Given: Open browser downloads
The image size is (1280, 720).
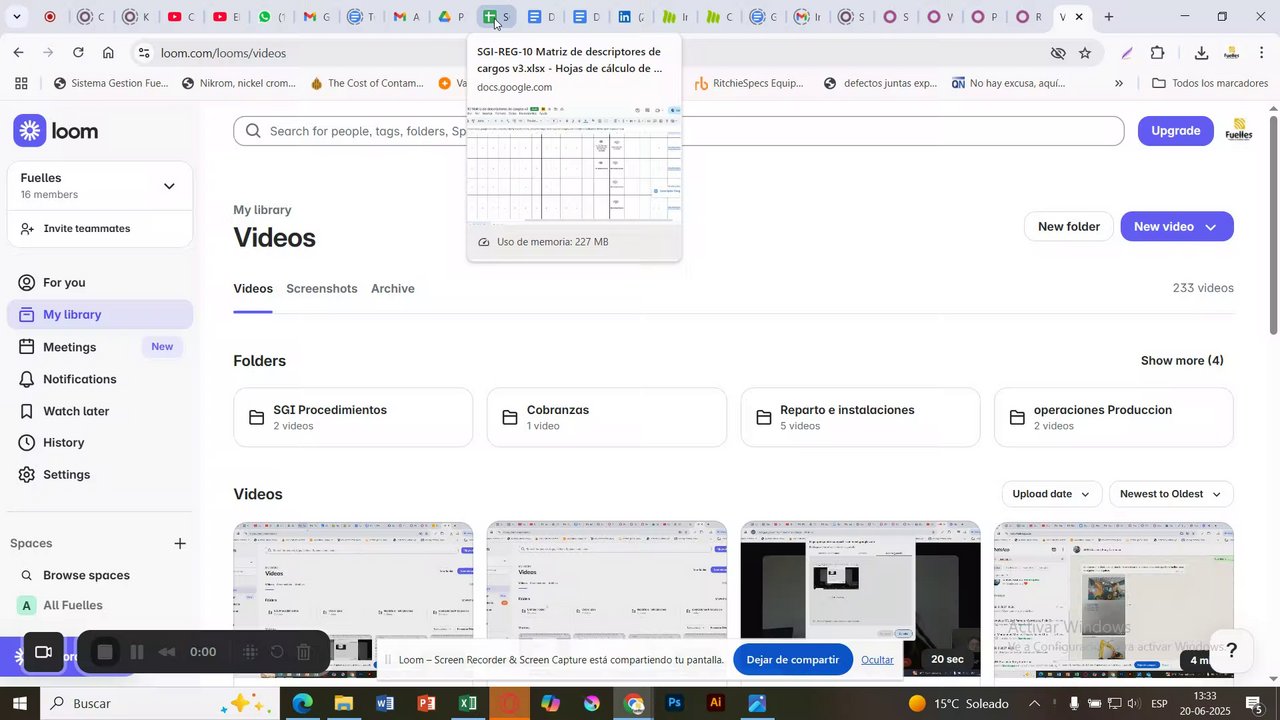Looking at the screenshot, I should click(1201, 53).
